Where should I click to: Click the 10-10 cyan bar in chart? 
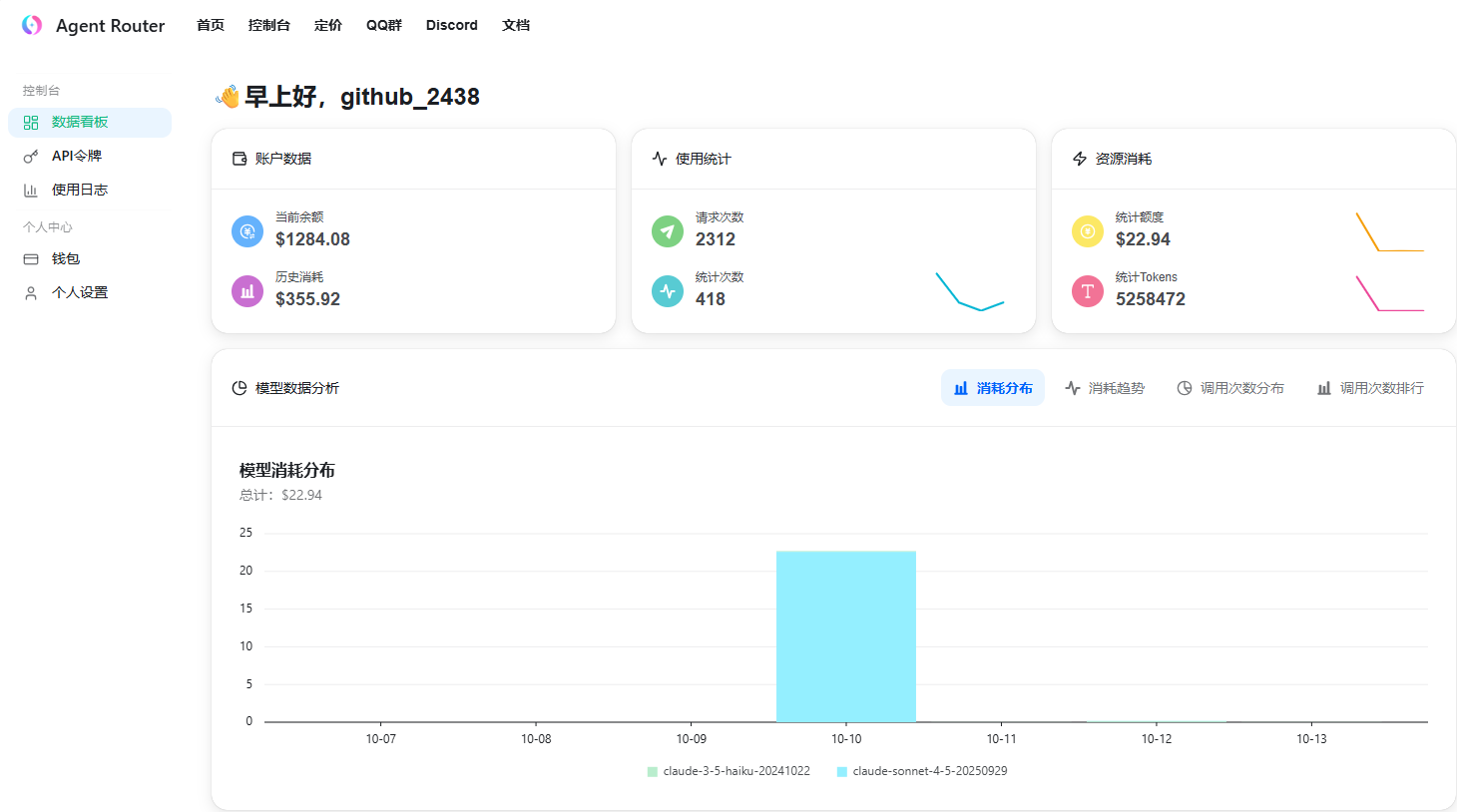[846, 636]
